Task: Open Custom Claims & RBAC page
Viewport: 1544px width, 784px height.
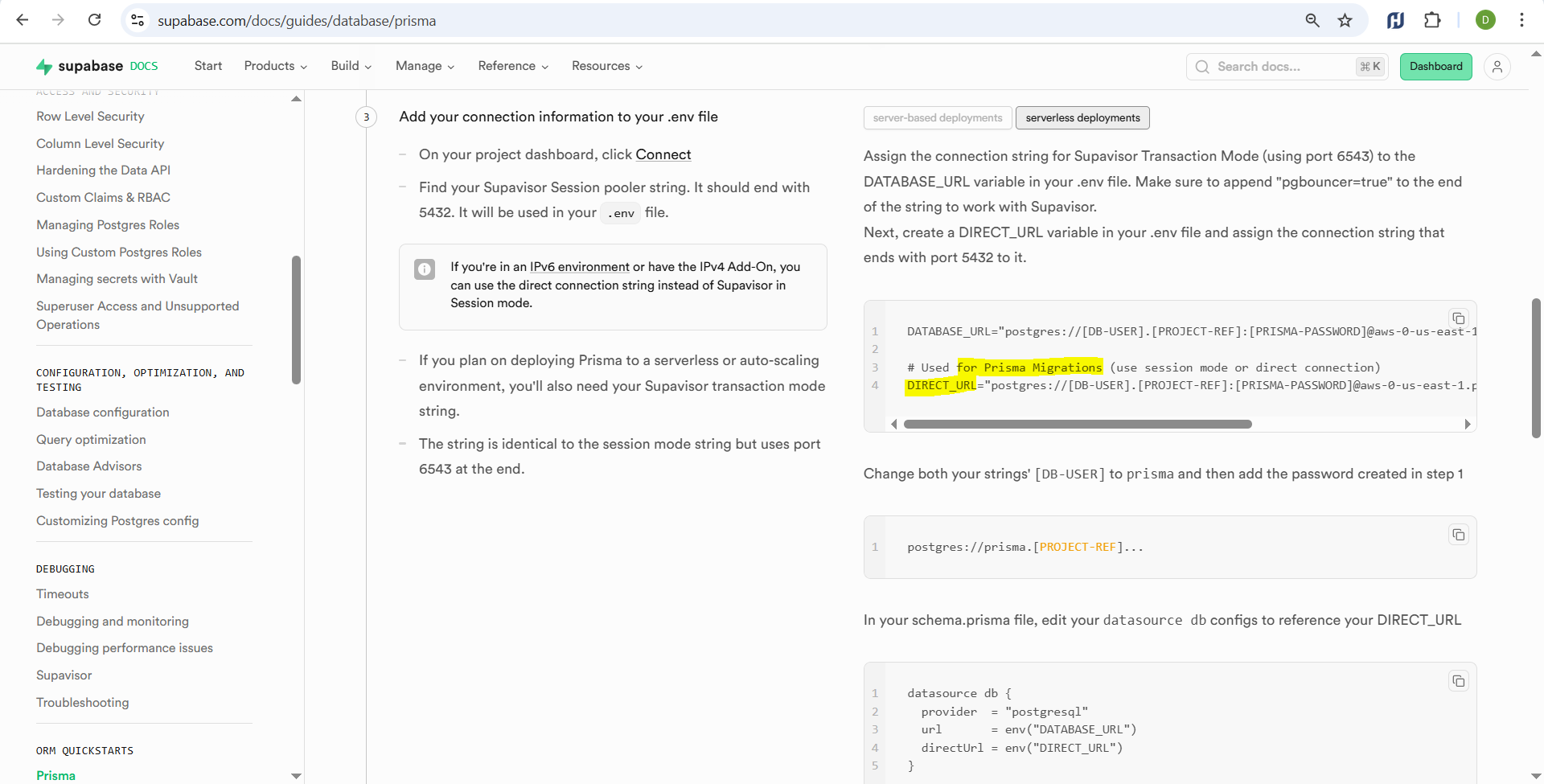Action: point(103,198)
